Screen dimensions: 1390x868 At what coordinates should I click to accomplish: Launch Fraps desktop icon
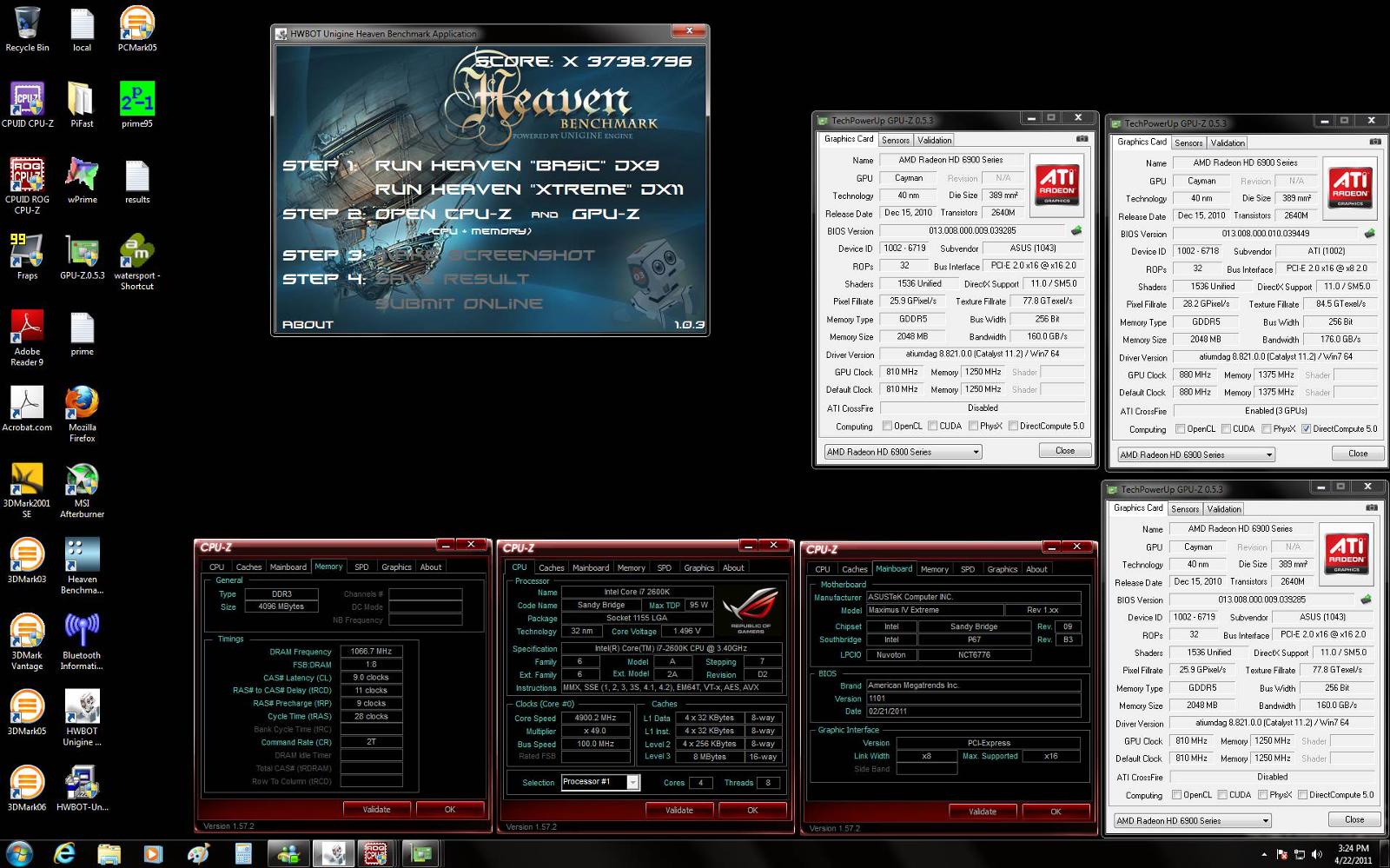point(27,256)
